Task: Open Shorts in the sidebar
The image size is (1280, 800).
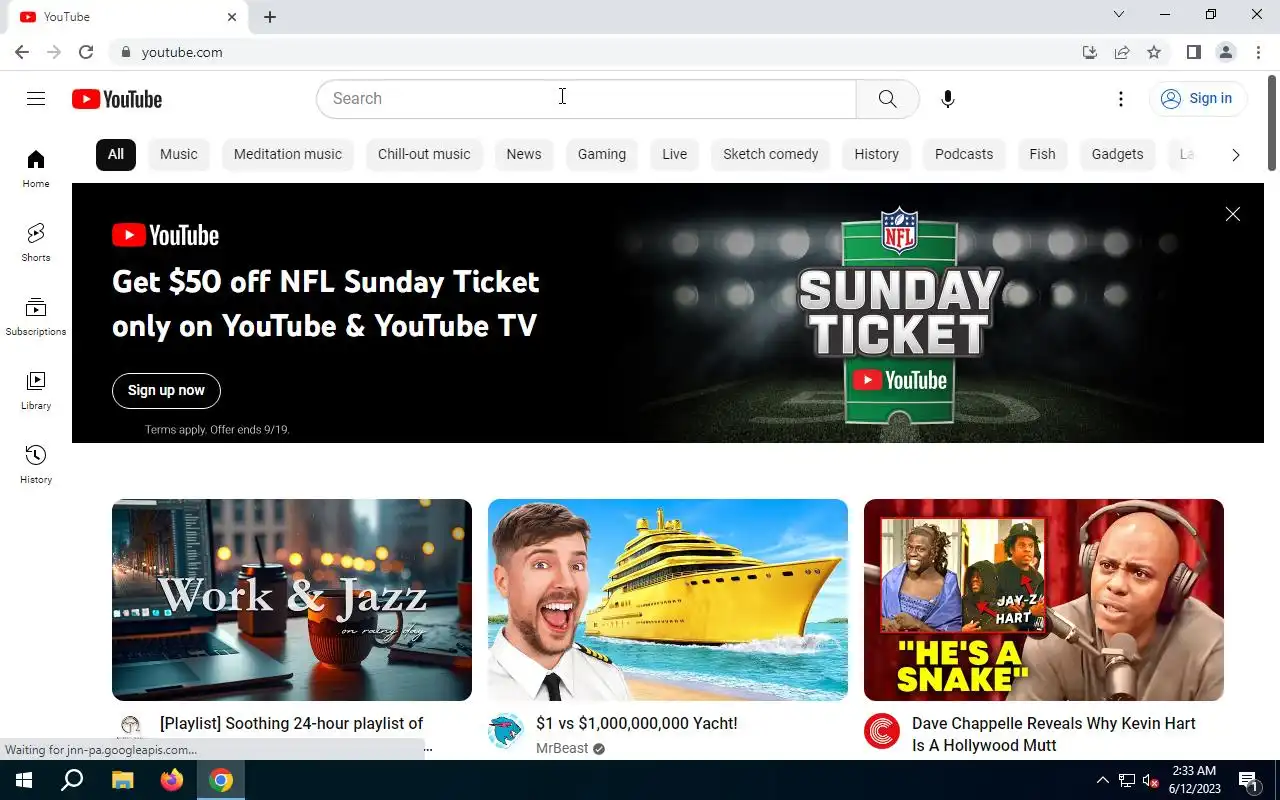Action: coord(36,243)
